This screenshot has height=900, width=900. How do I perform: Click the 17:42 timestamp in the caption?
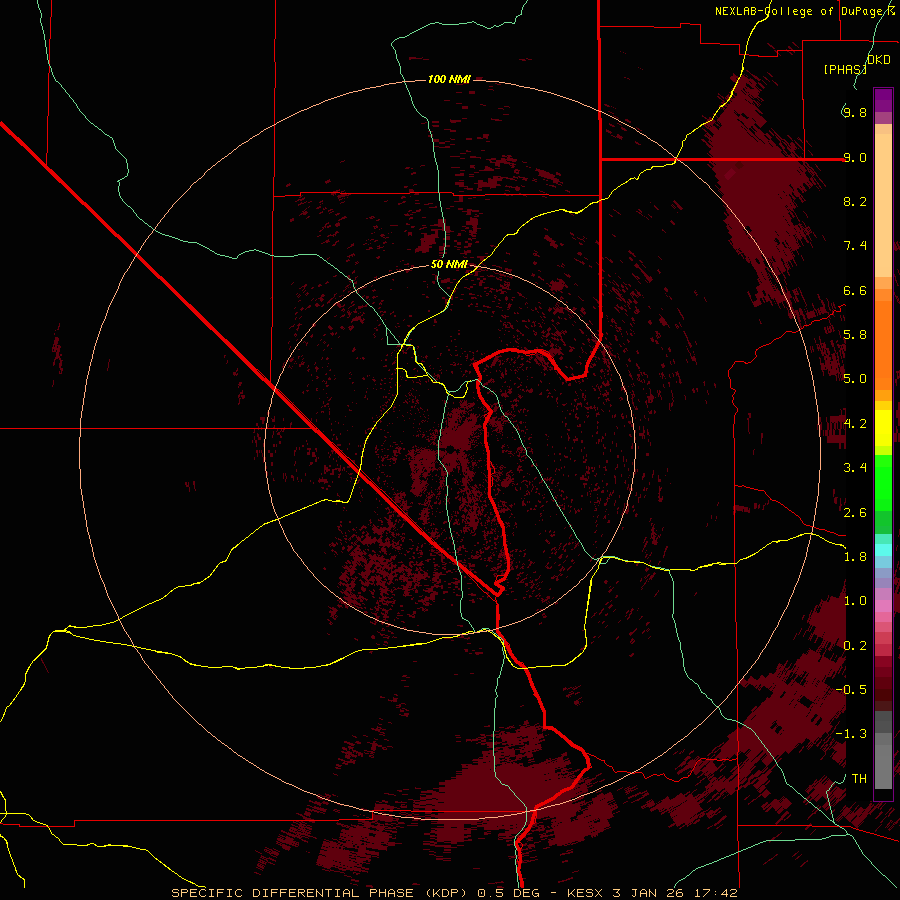coord(715,893)
